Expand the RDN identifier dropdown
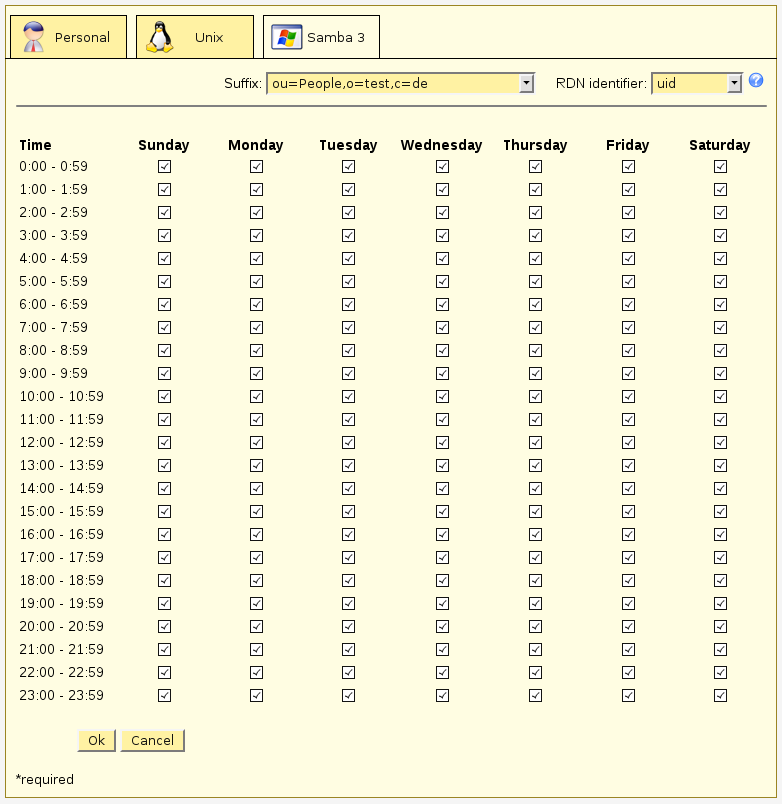This screenshot has width=782, height=804. tap(734, 84)
